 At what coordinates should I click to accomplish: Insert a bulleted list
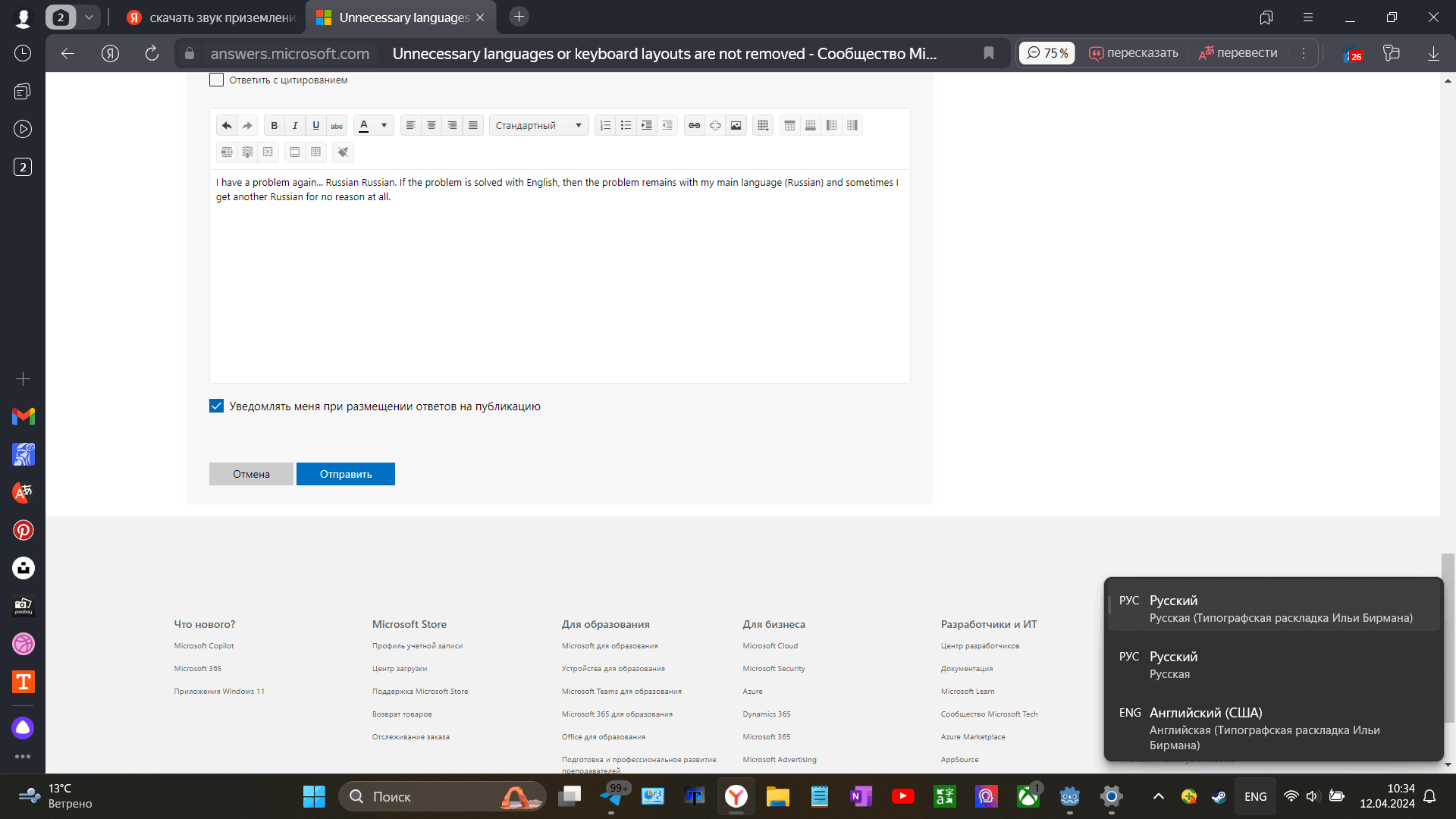pyautogui.click(x=626, y=126)
